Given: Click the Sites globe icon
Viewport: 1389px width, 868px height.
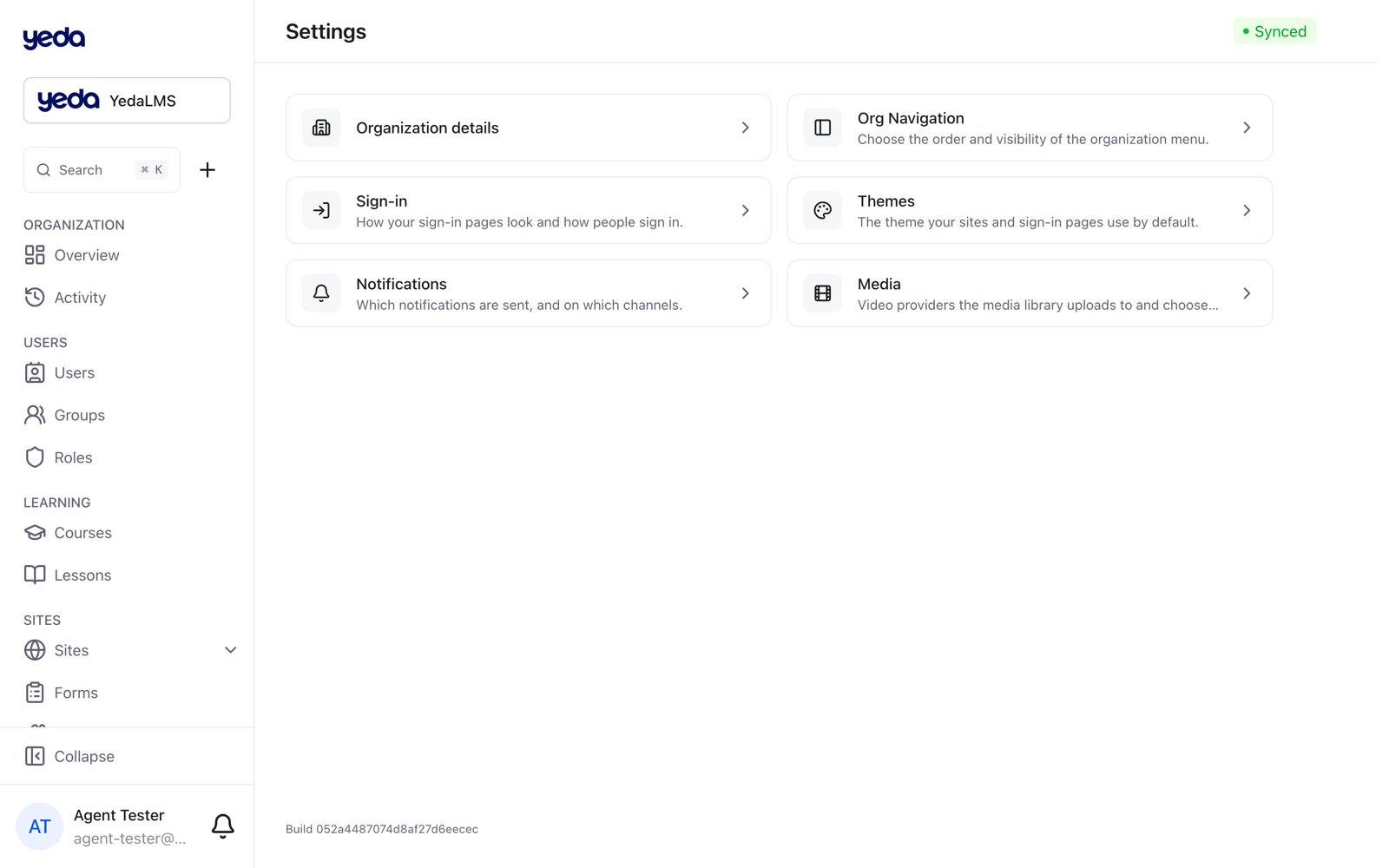Looking at the screenshot, I should coord(35,650).
